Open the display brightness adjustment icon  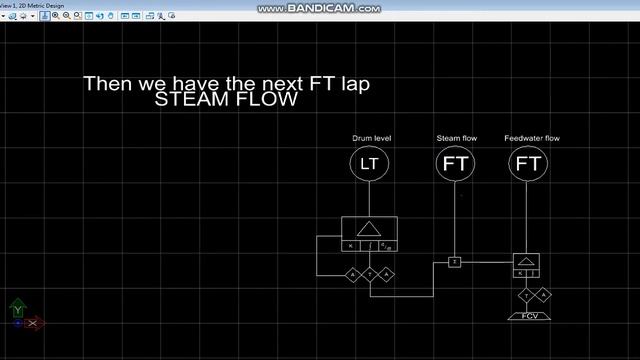[23, 16]
